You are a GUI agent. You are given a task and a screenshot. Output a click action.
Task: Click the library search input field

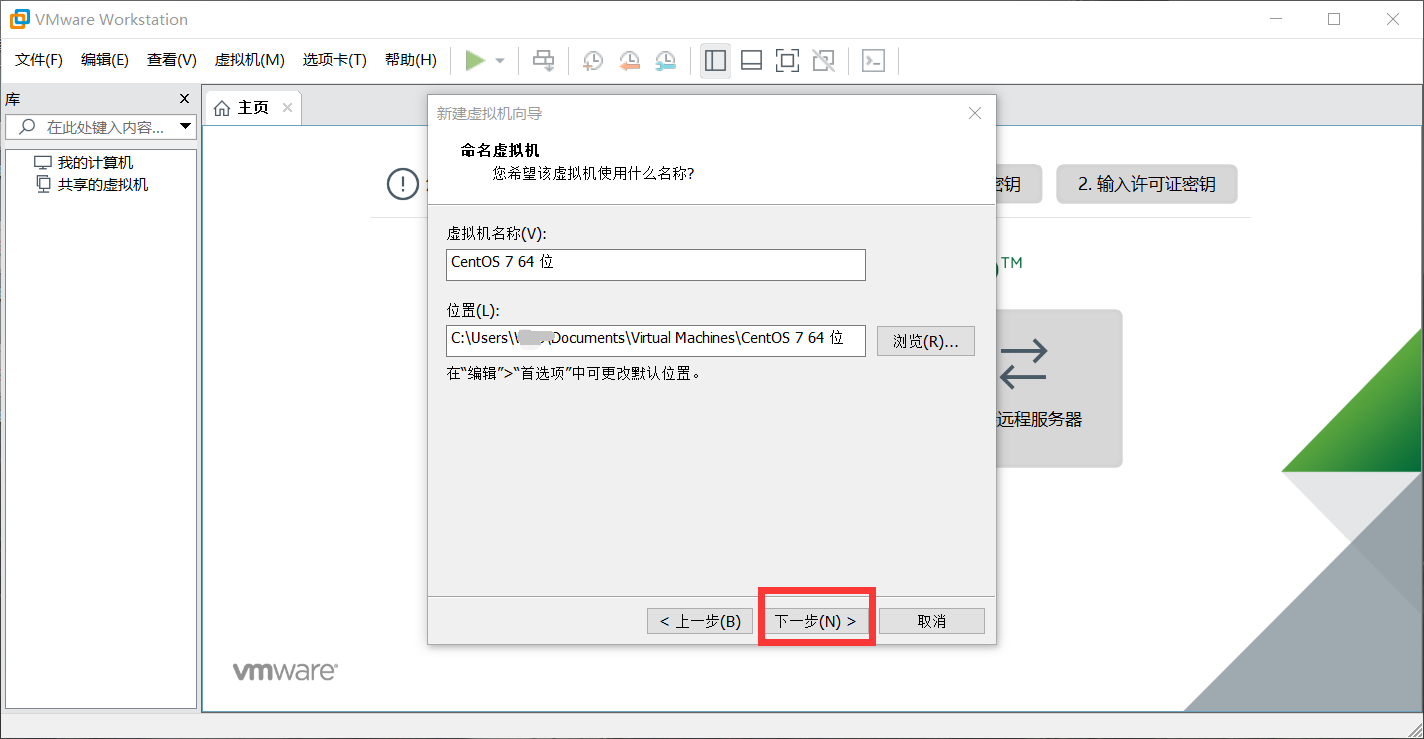100,127
